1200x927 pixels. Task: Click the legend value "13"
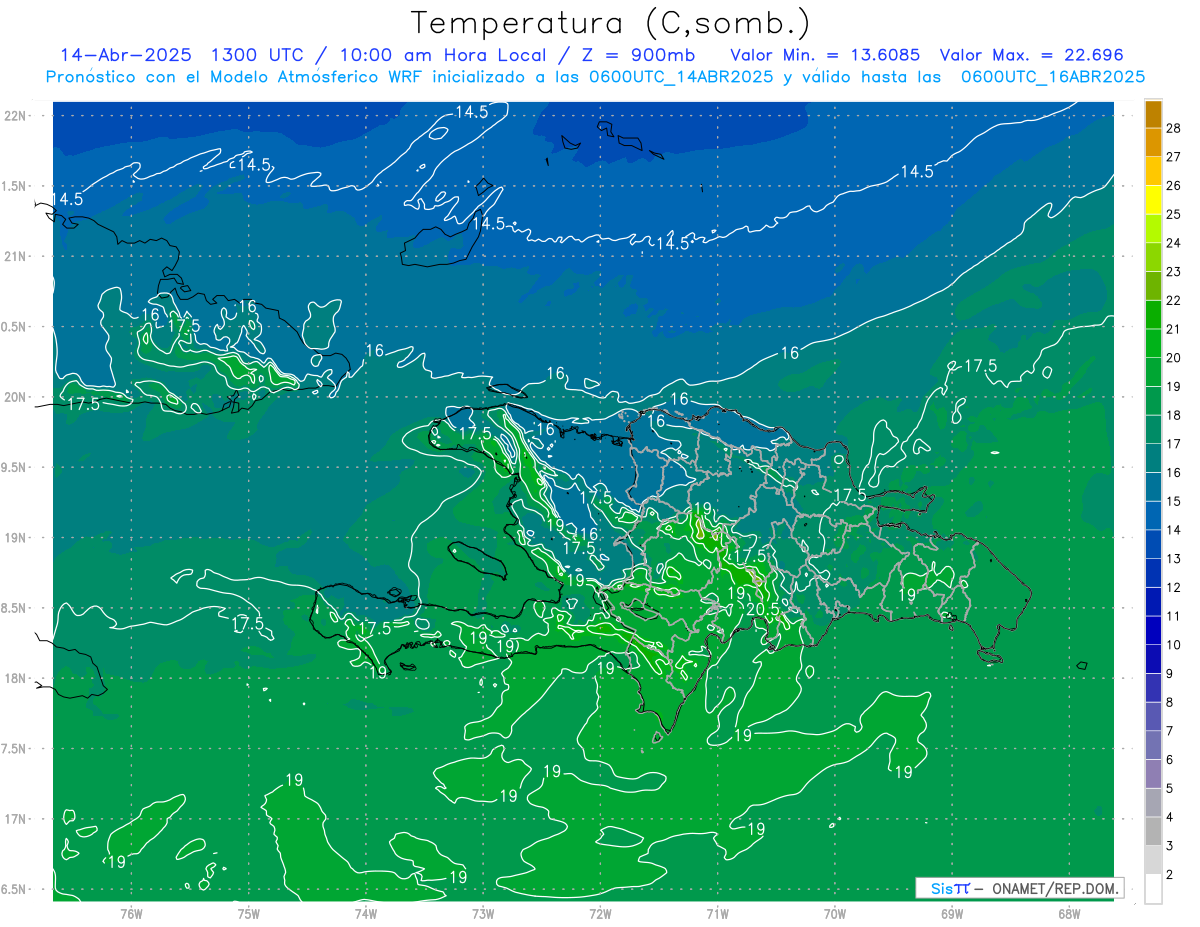click(1174, 558)
